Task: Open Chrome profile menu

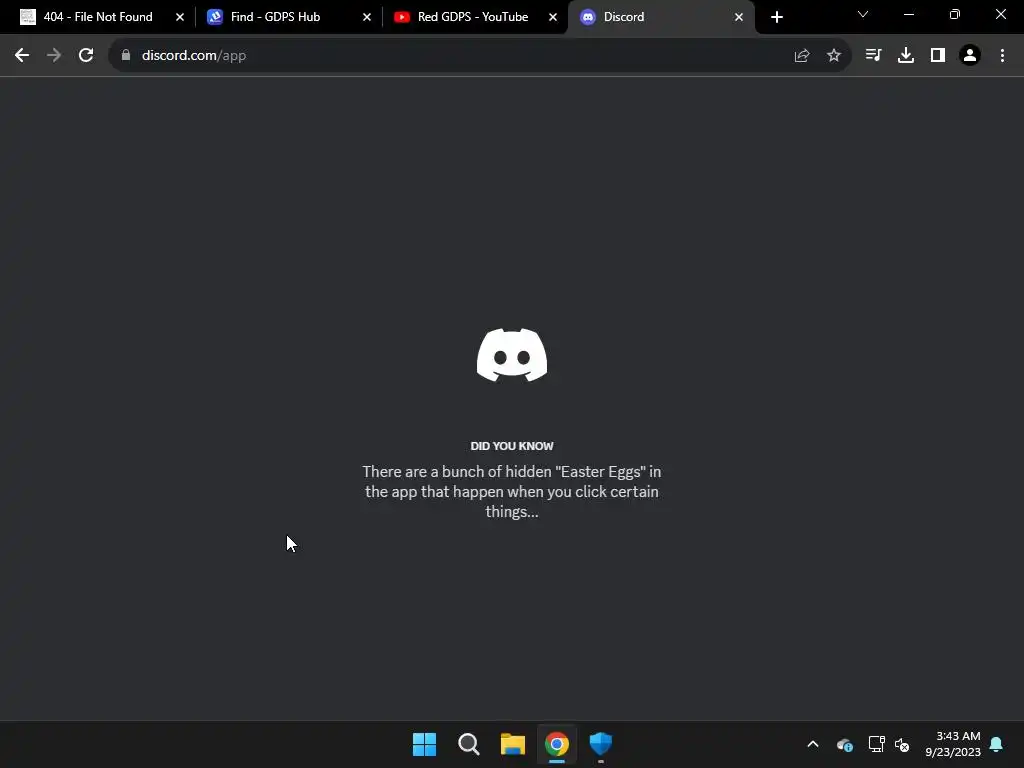Action: coord(970,56)
